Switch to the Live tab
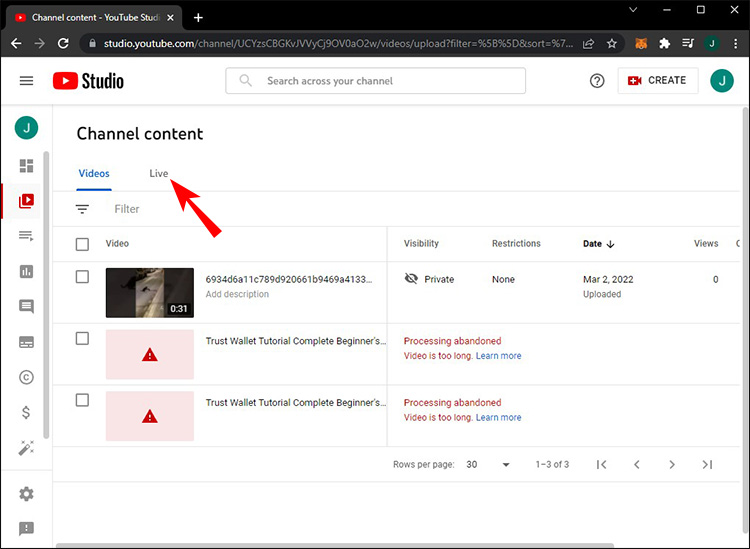Image resolution: width=750 pixels, height=549 pixels. coord(159,174)
